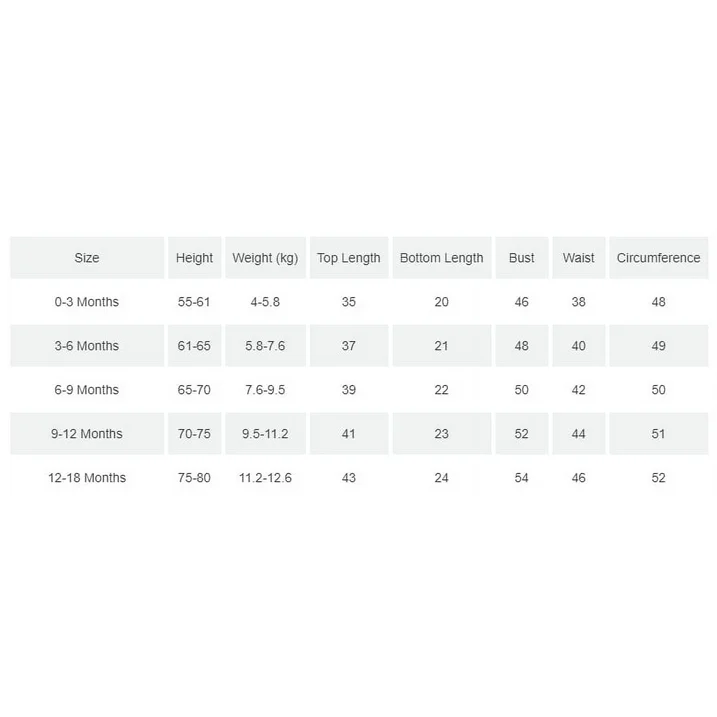Click the 6-9 Months size row
Screen dimensions: 717x717
click(87, 390)
